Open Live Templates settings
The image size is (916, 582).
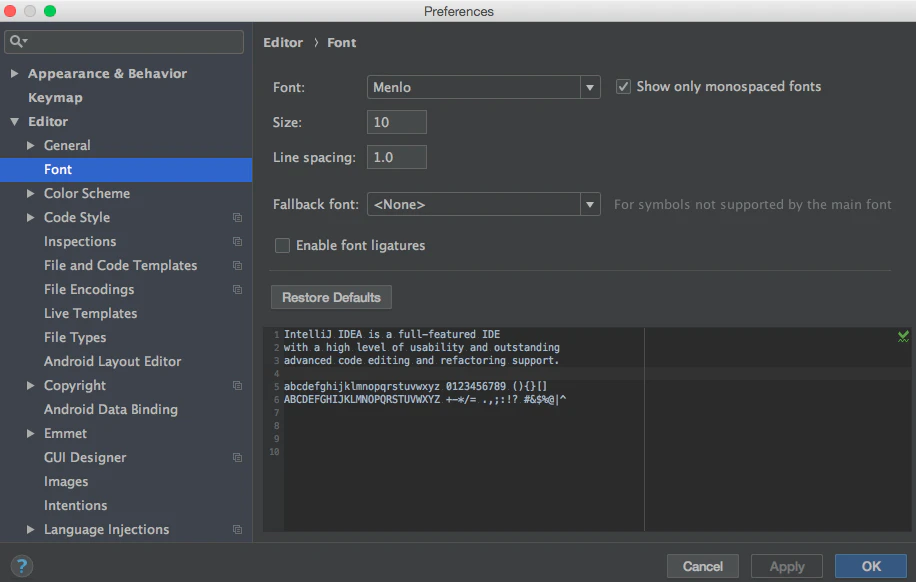[91, 313]
